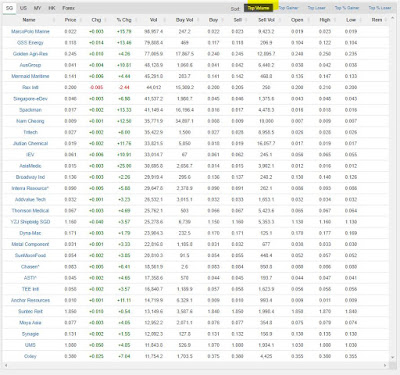Open Mermaid Maritime stock link

point(30,76)
